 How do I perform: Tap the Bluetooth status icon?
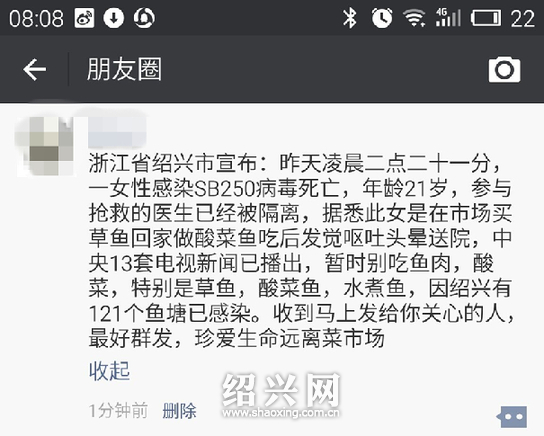pos(349,18)
